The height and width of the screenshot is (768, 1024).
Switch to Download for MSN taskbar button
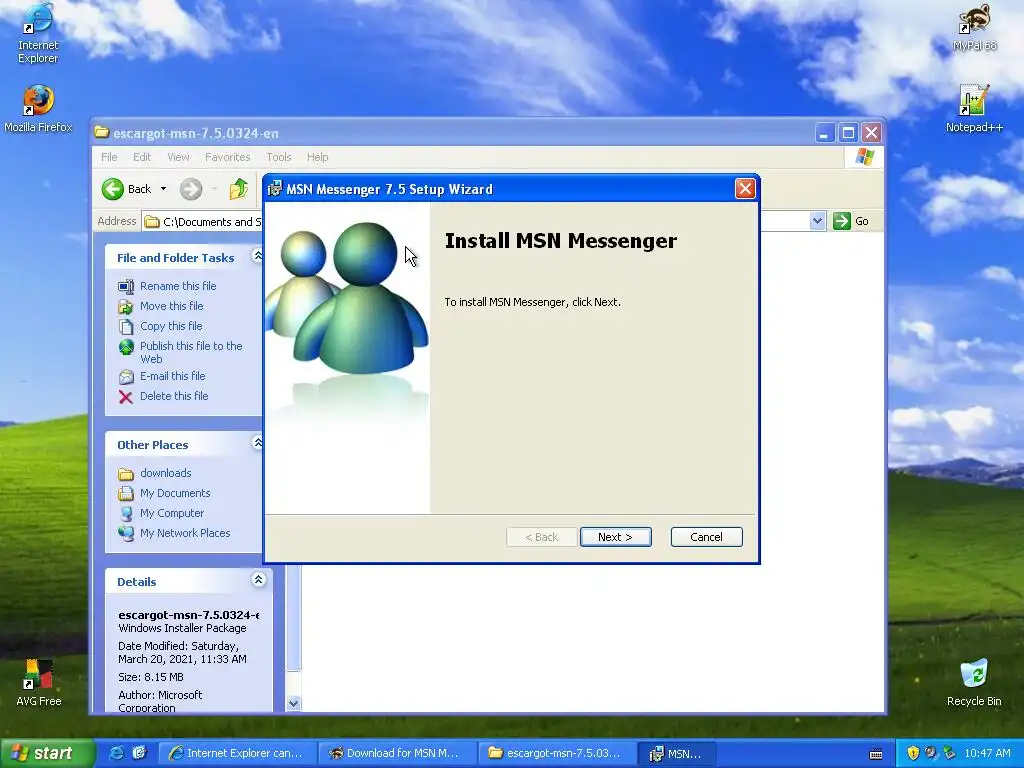397,753
